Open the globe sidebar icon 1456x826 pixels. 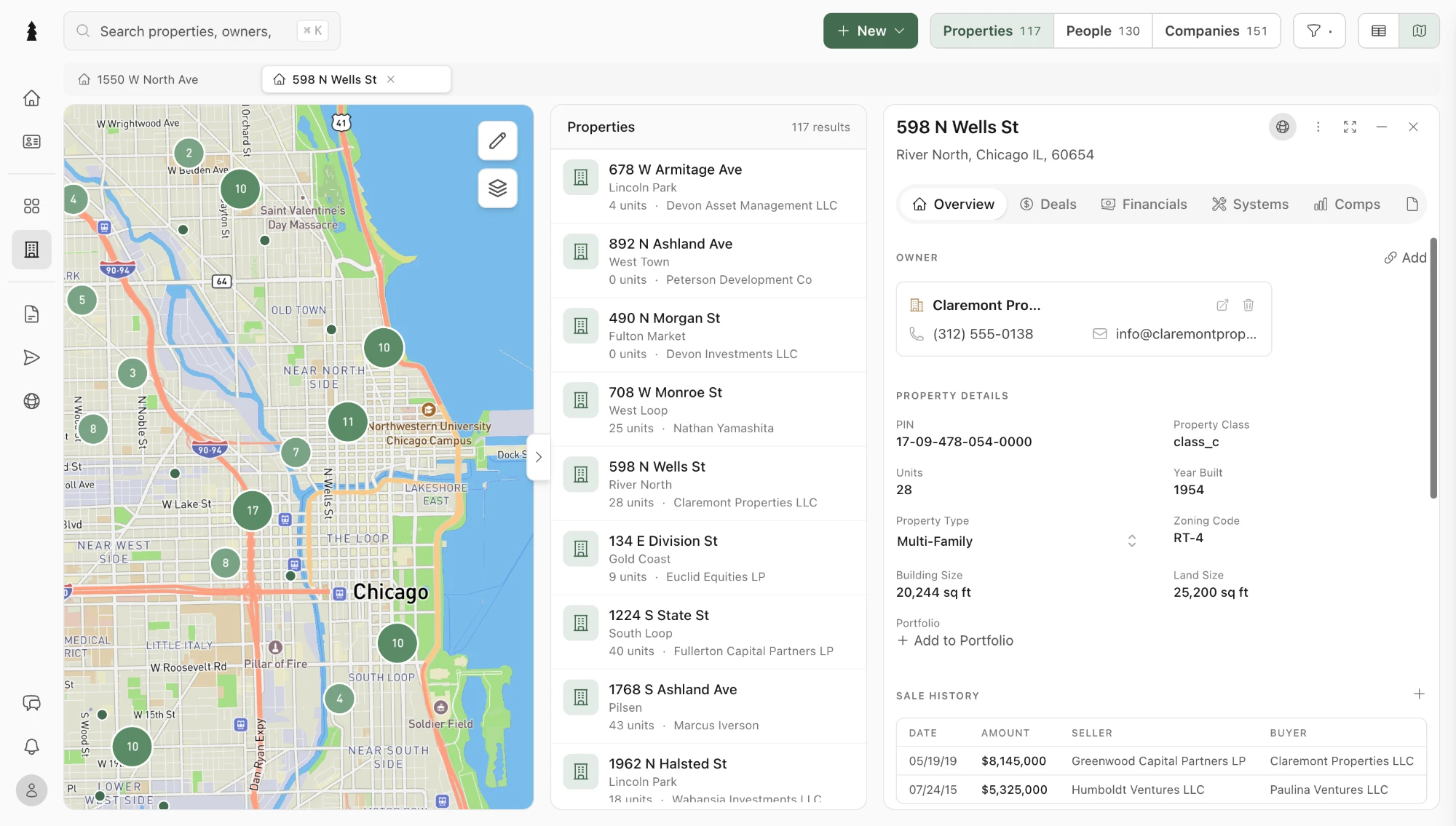click(31, 401)
